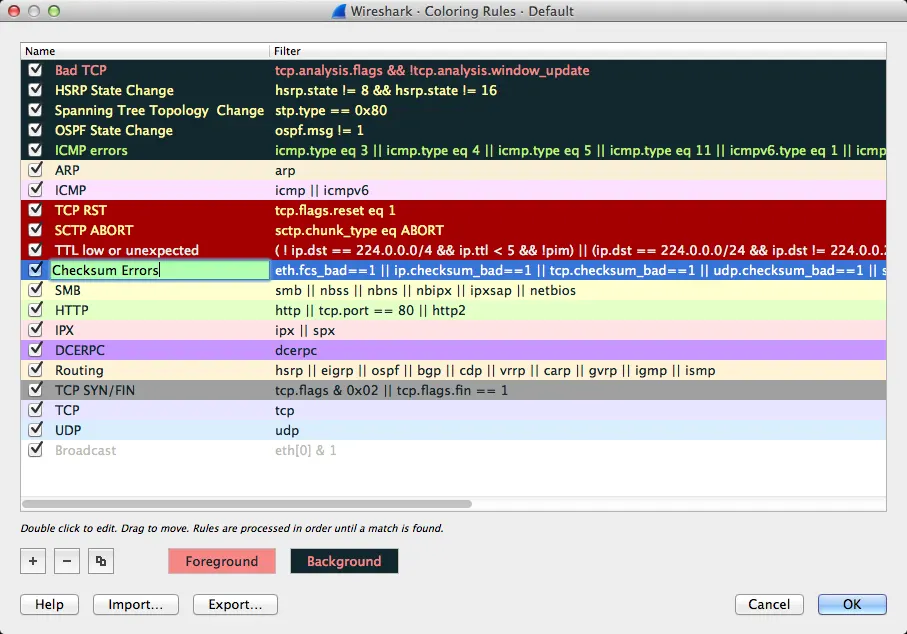Disable the ICMP errors rule

35,150
